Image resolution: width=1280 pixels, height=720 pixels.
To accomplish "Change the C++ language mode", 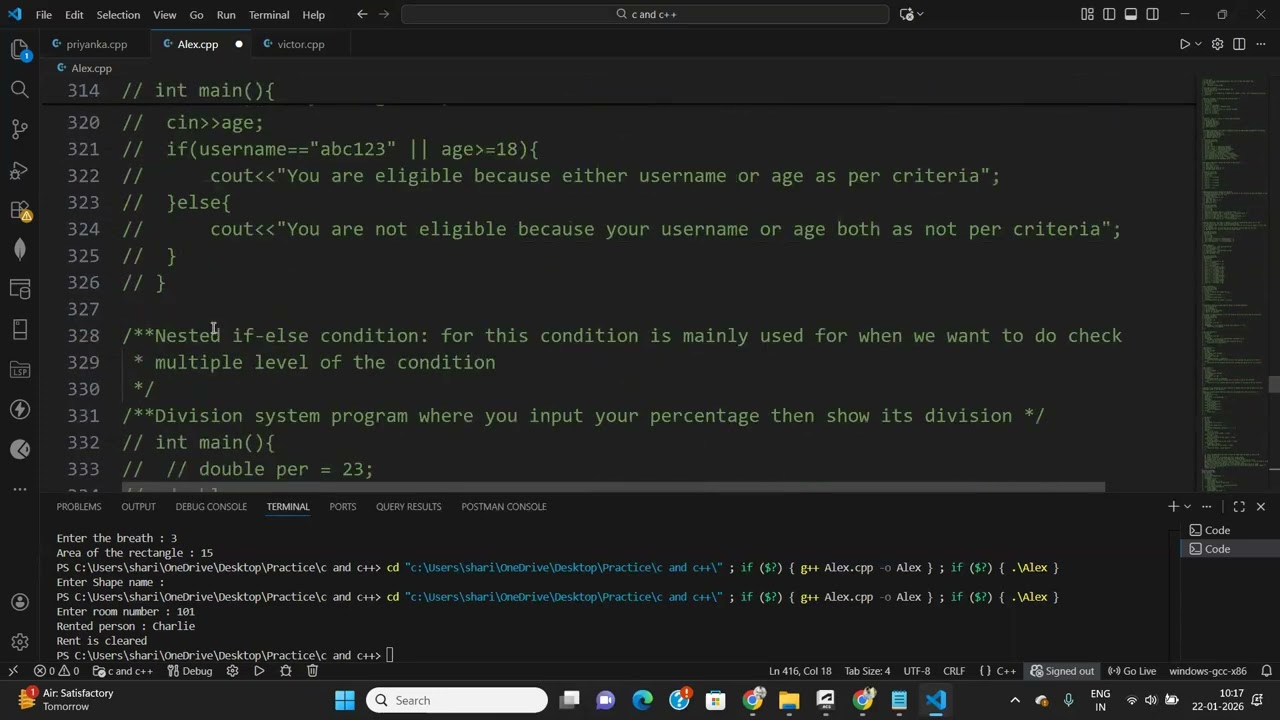I will pos(998,671).
